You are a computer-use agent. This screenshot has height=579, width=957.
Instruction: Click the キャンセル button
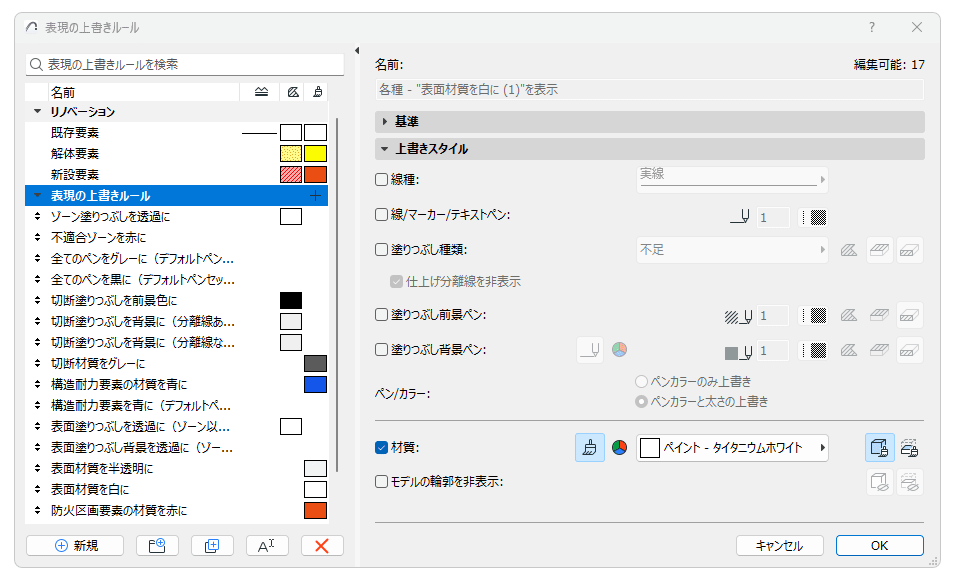point(779,546)
